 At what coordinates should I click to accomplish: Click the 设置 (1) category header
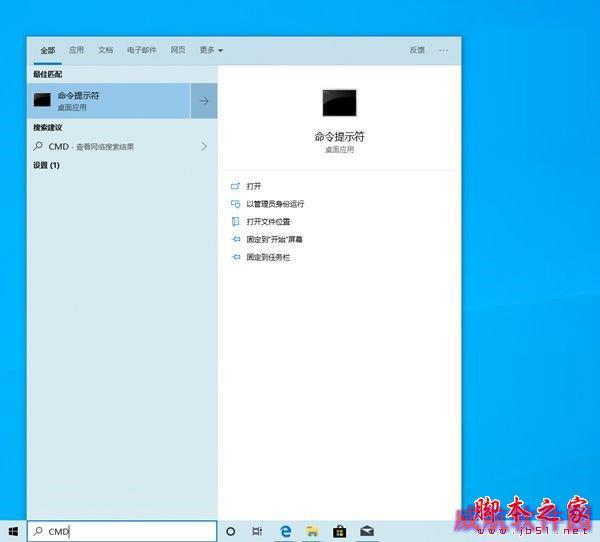click(x=46, y=165)
